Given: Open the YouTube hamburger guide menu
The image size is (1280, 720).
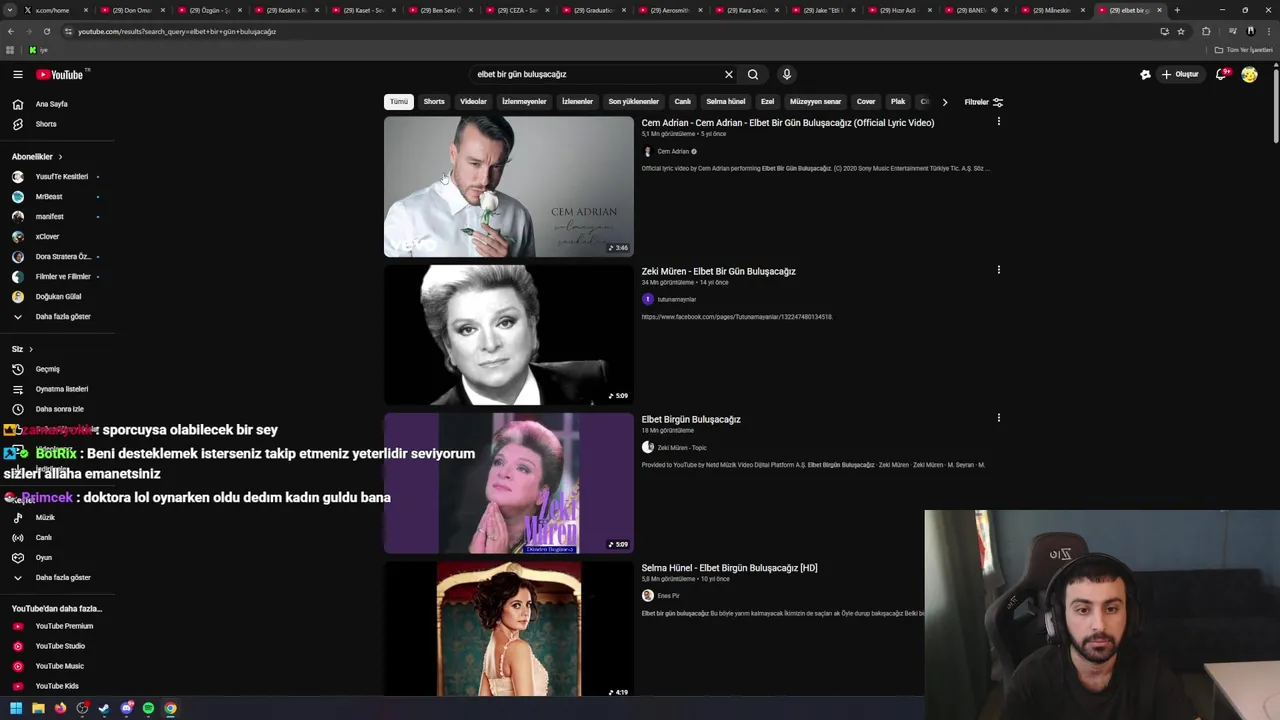Looking at the screenshot, I should coord(17,74).
